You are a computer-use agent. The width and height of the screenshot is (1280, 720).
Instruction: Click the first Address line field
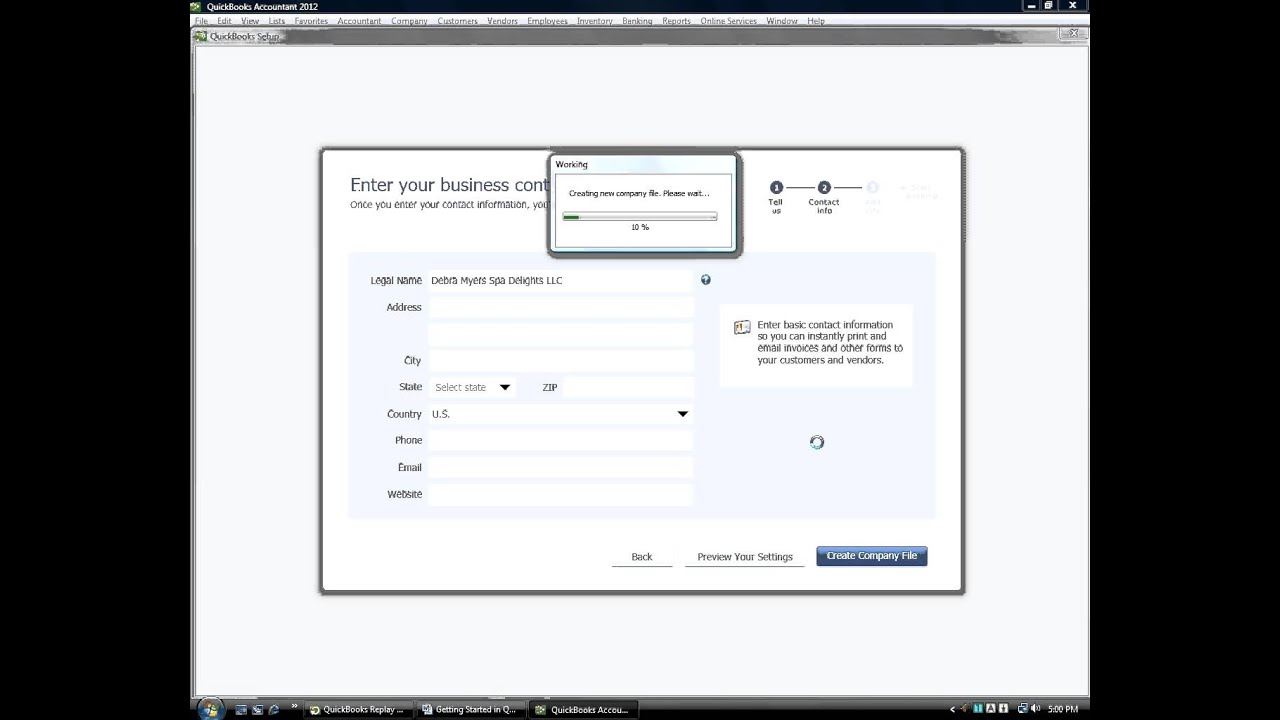[x=561, y=307]
